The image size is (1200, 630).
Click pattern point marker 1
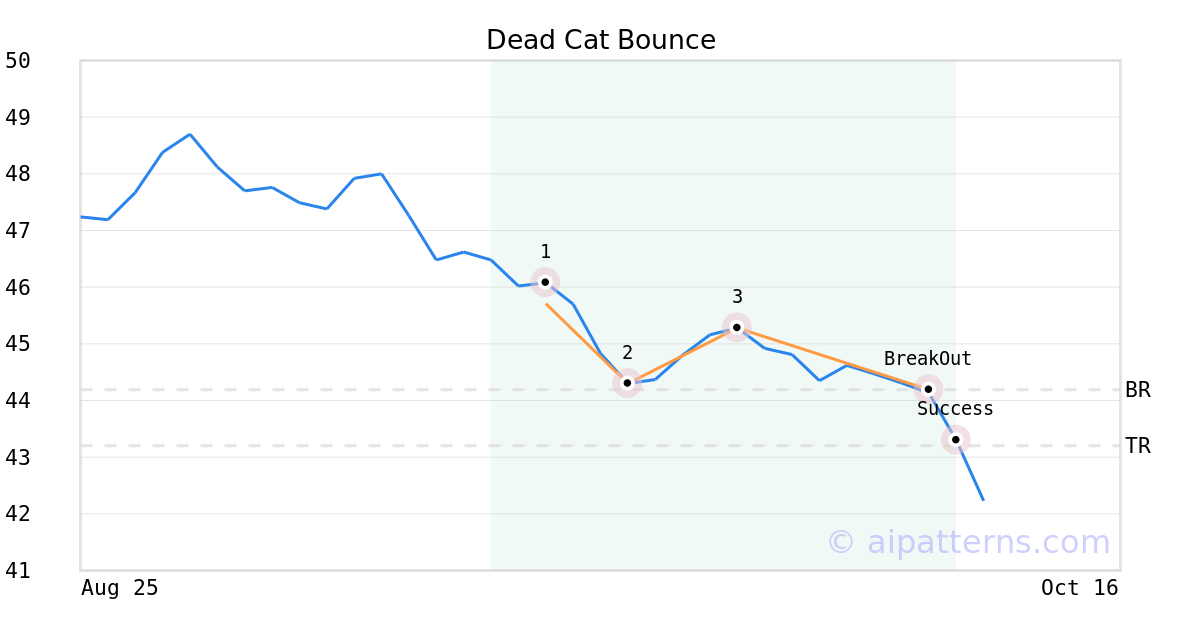[x=545, y=282]
